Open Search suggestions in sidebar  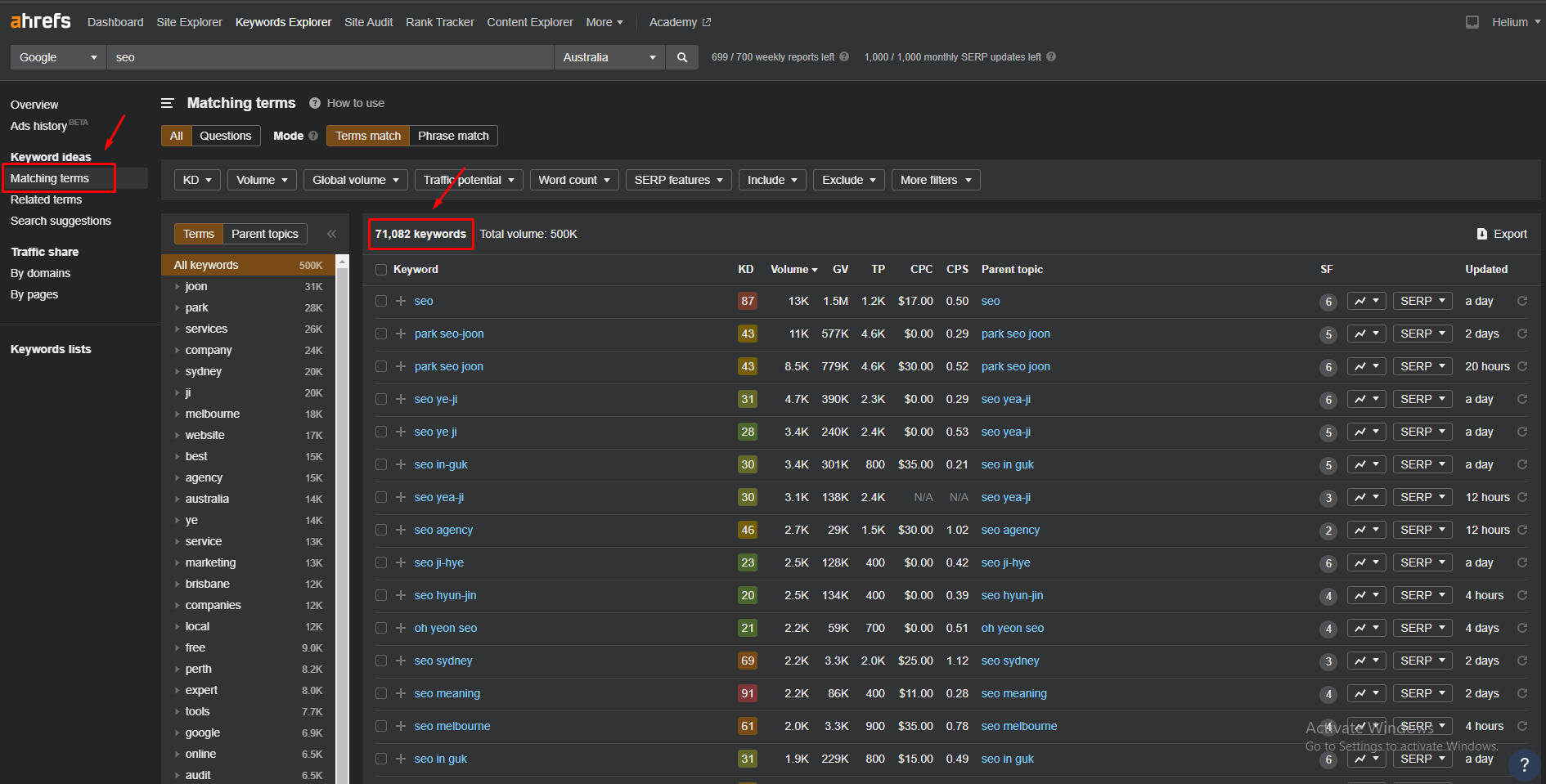tap(61, 221)
